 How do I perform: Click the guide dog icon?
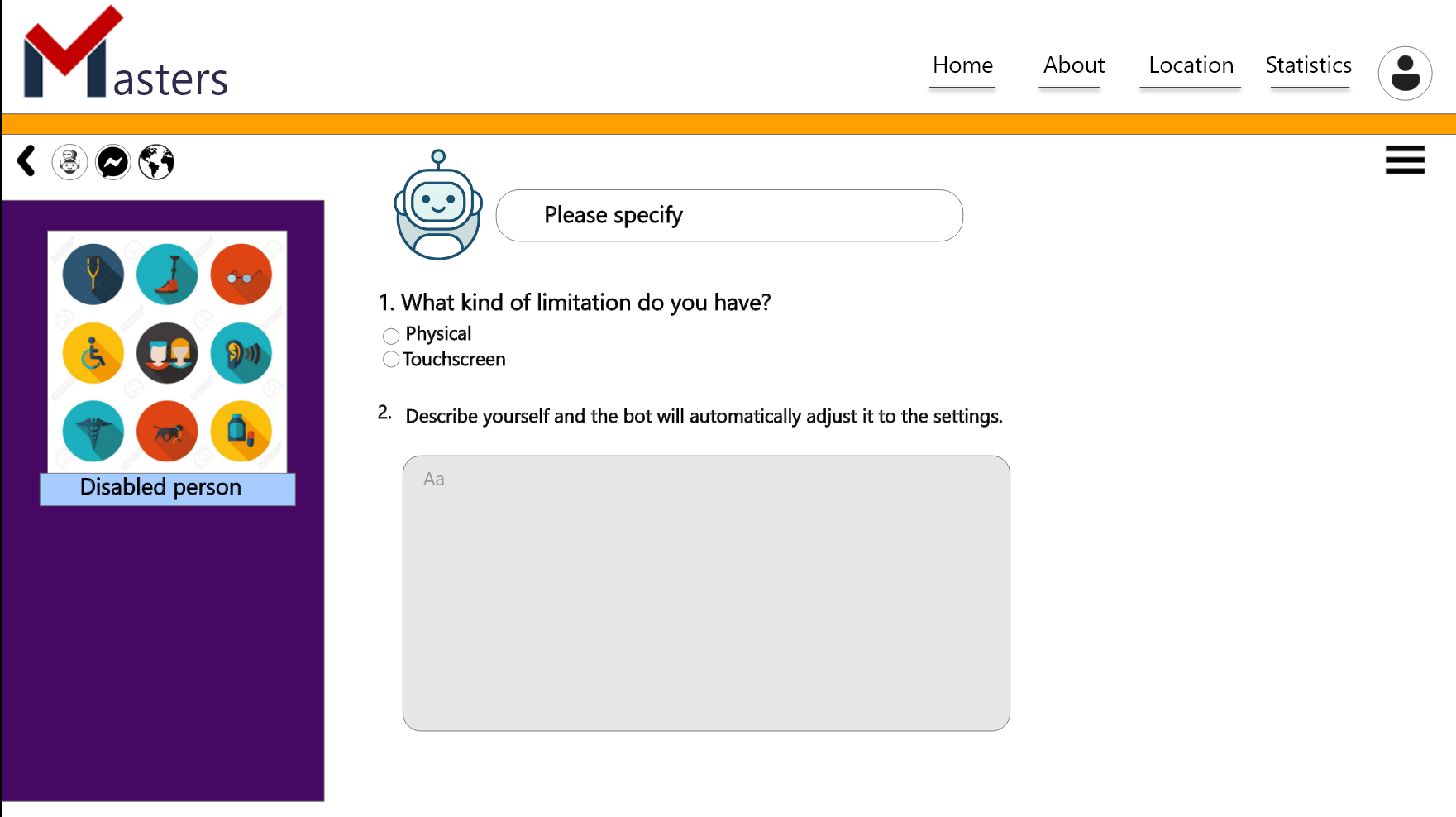coord(167,432)
